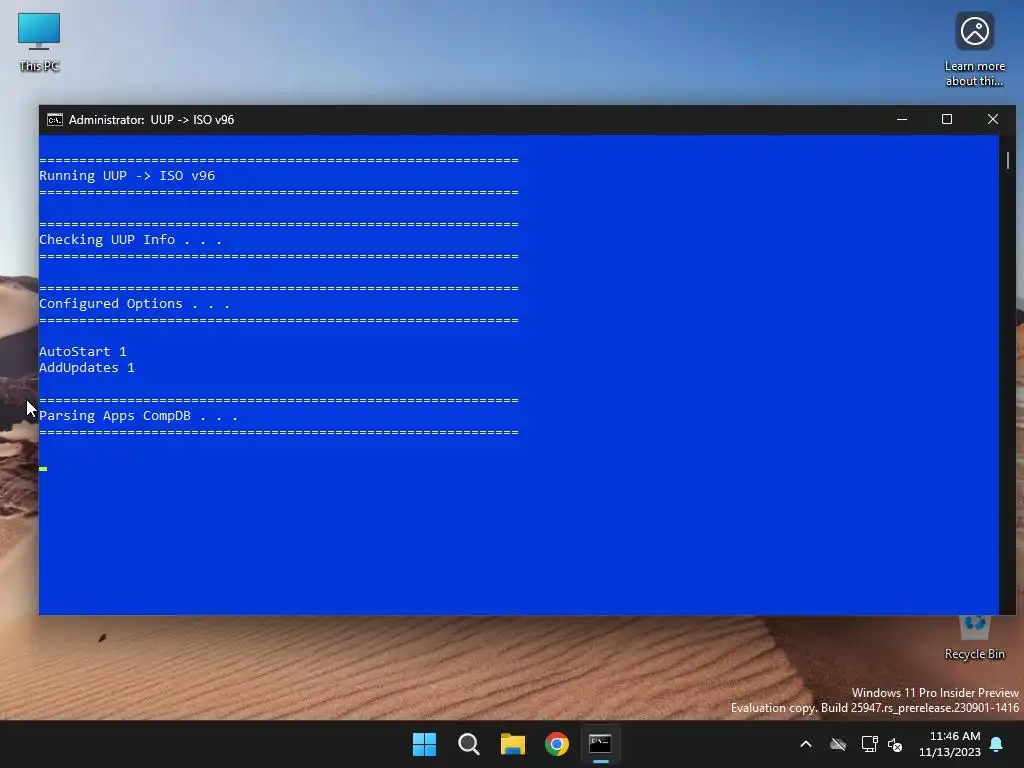Click the console vertical scrollbar thumb
This screenshot has width=1024, height=768.
pyautogui.click(x=1008, y=160)
